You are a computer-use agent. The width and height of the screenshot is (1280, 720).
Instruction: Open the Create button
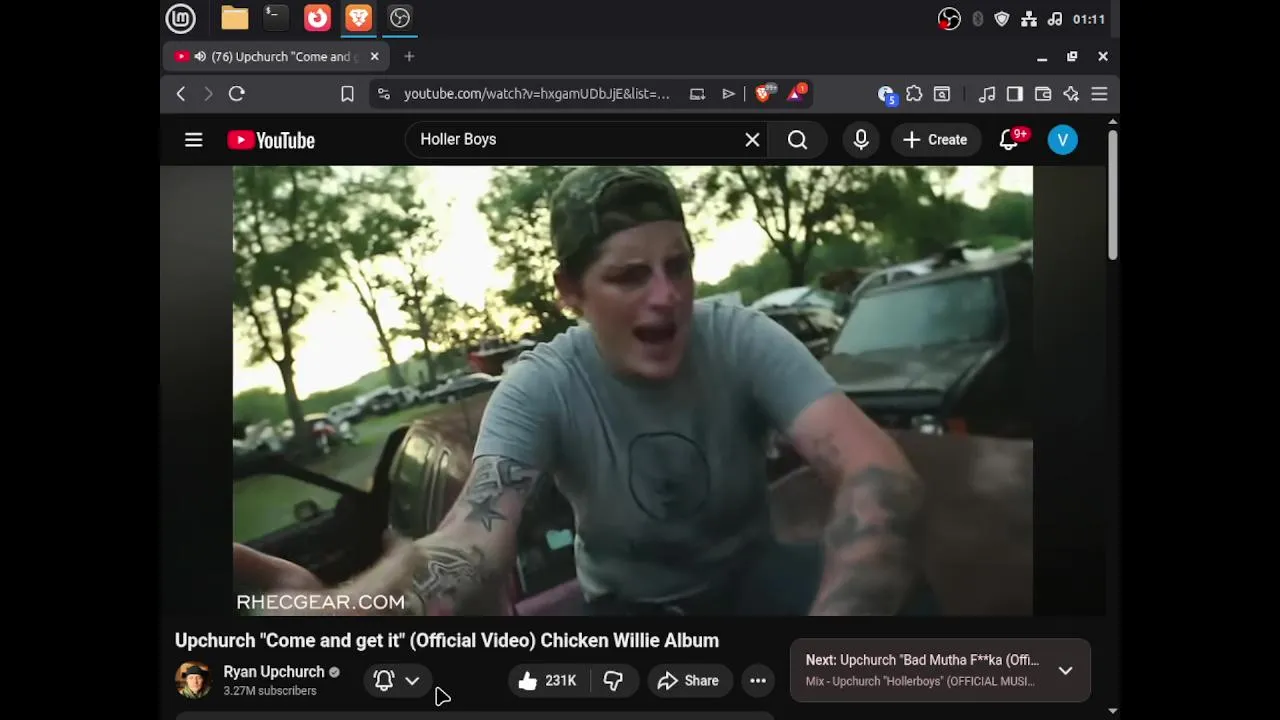point(935,140)
